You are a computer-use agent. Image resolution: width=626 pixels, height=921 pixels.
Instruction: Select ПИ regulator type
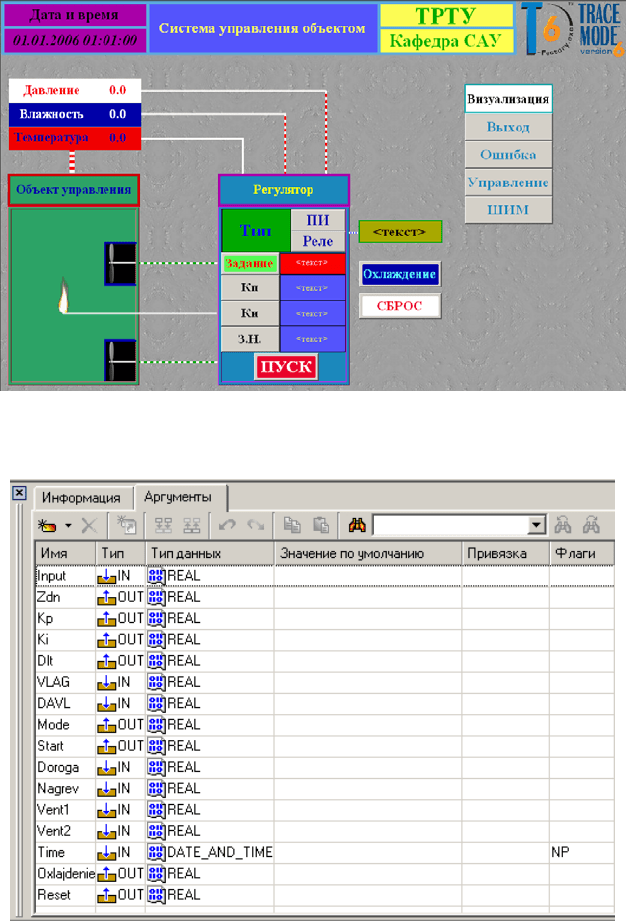click(x=317, y=220)
